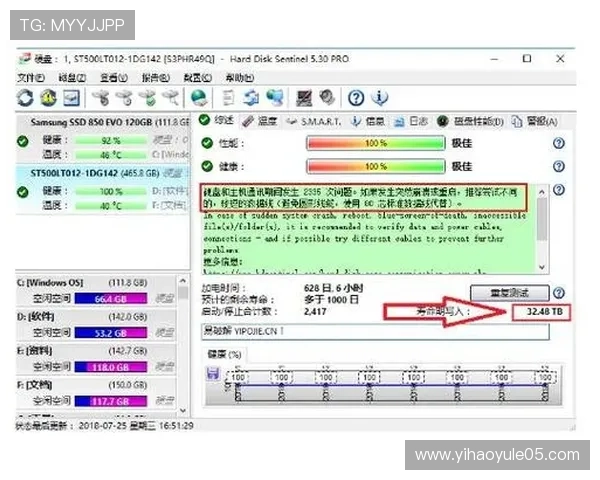Click the floppy save icon on health chart

(x=213, y=373)
